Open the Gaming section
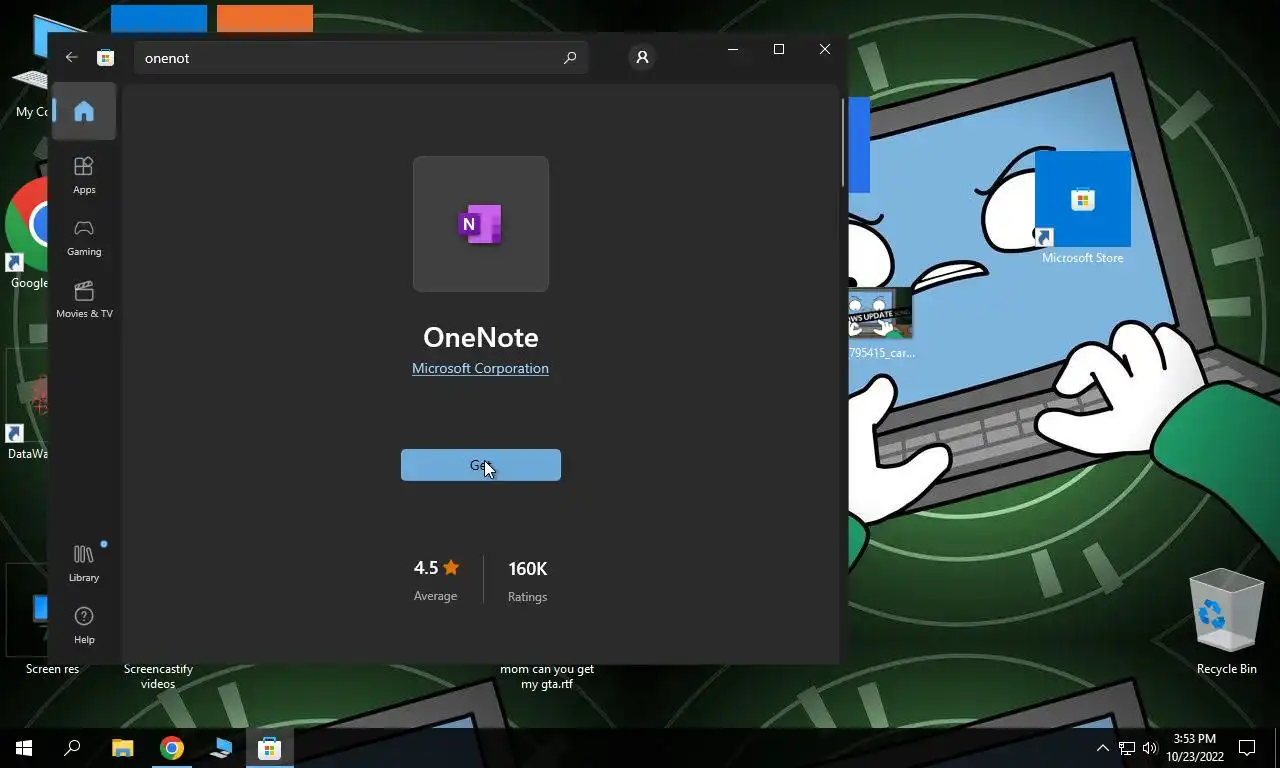The height and width of the screenshot is (768, 1280). [84, 238]
